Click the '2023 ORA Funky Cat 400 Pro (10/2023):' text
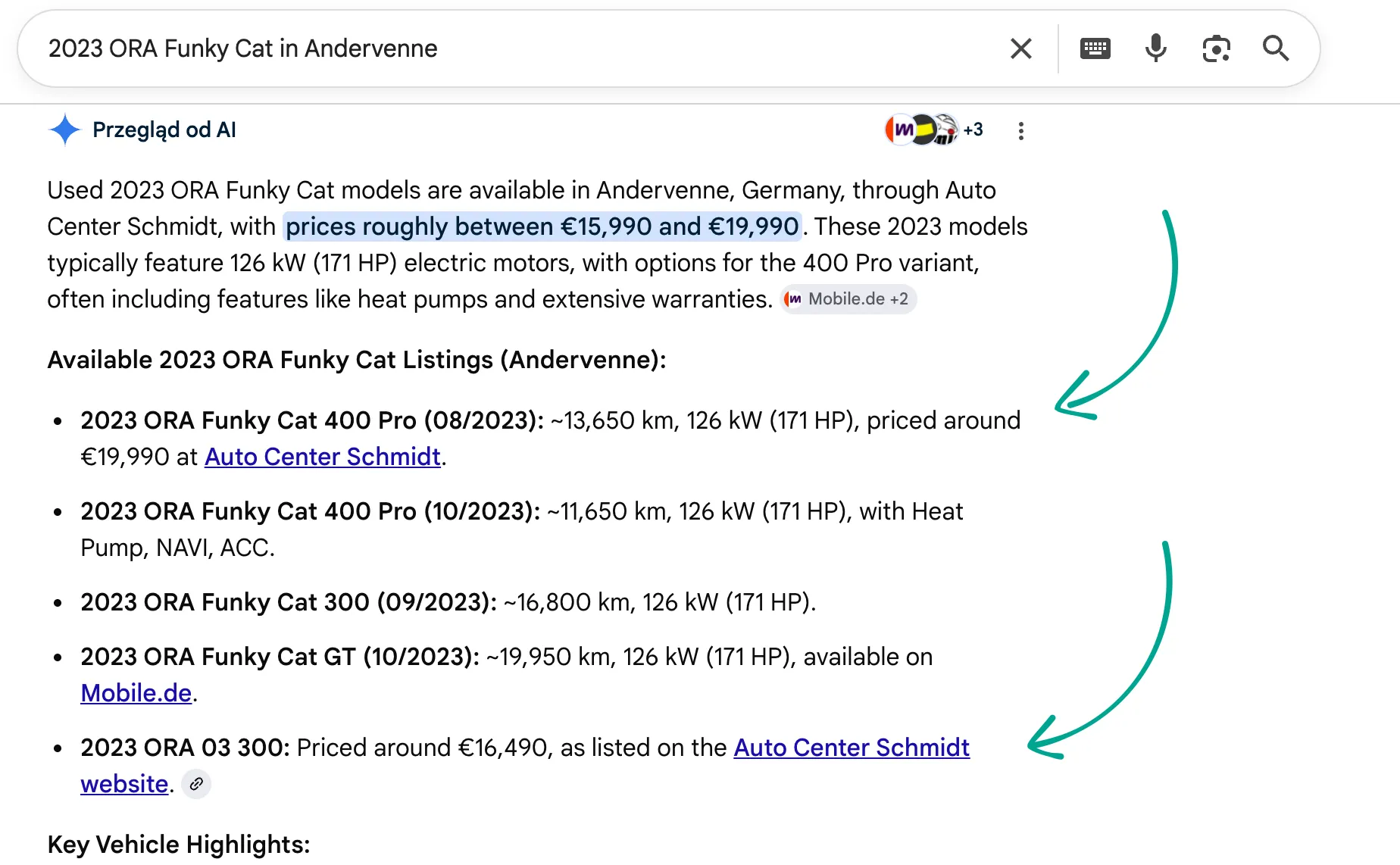The height and width of the screenshot is (865, 1400). [x=311, y=511]
